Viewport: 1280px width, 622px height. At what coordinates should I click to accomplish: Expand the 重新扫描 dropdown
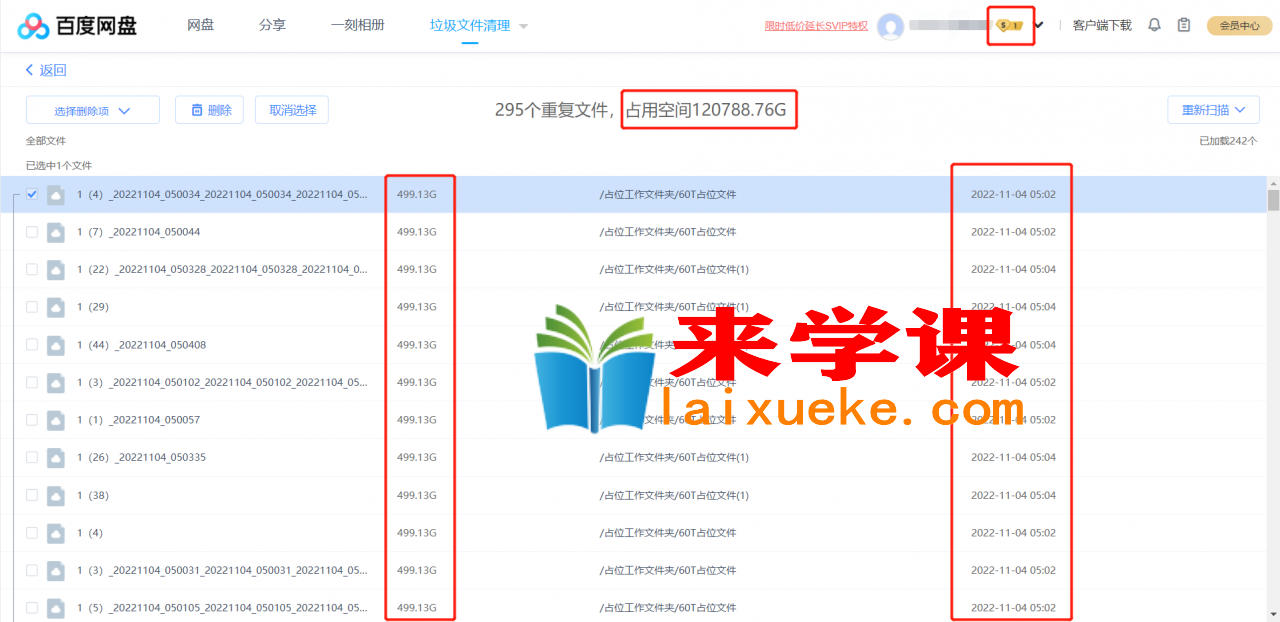pyautogui.click(x=1213, y=110)
